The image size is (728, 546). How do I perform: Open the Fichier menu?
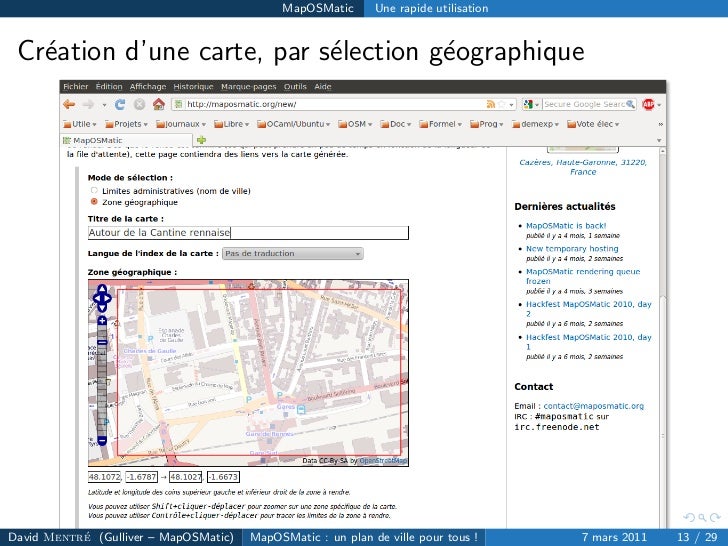76,86
